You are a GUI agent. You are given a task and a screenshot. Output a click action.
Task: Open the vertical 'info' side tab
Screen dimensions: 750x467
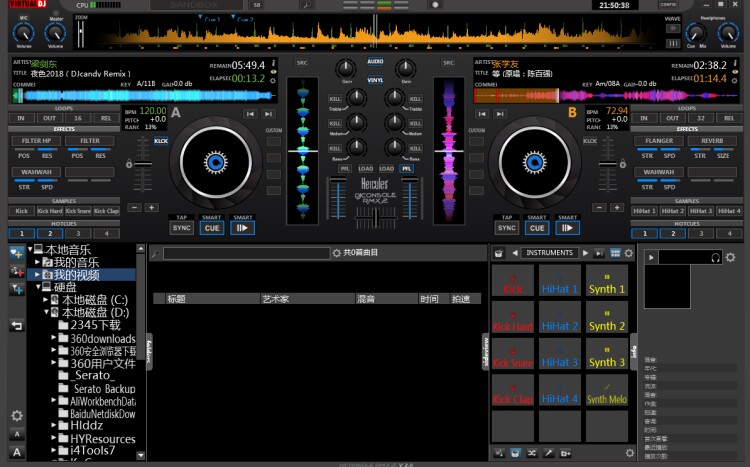tap(634, 352)
